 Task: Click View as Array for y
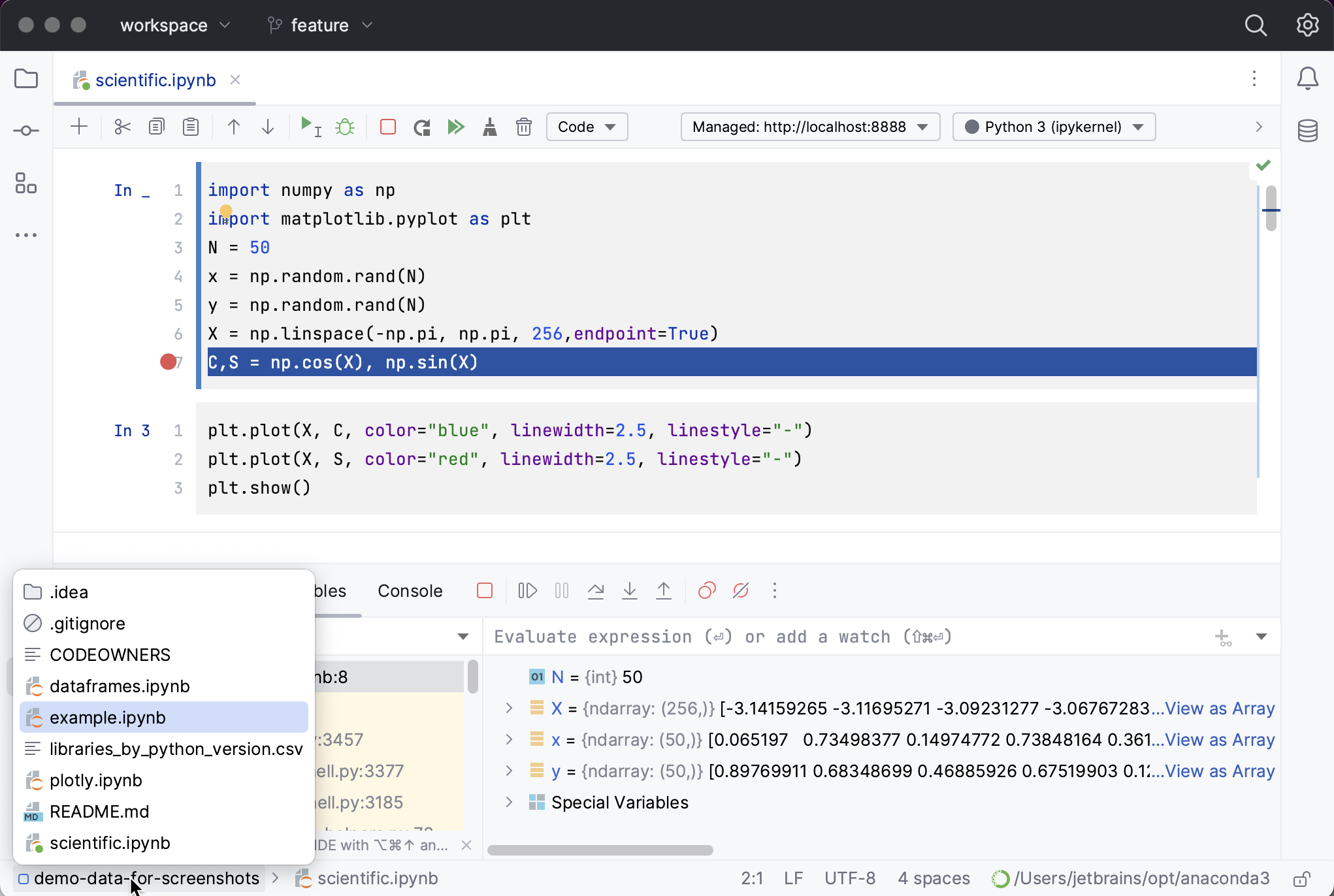(1219, 771)
